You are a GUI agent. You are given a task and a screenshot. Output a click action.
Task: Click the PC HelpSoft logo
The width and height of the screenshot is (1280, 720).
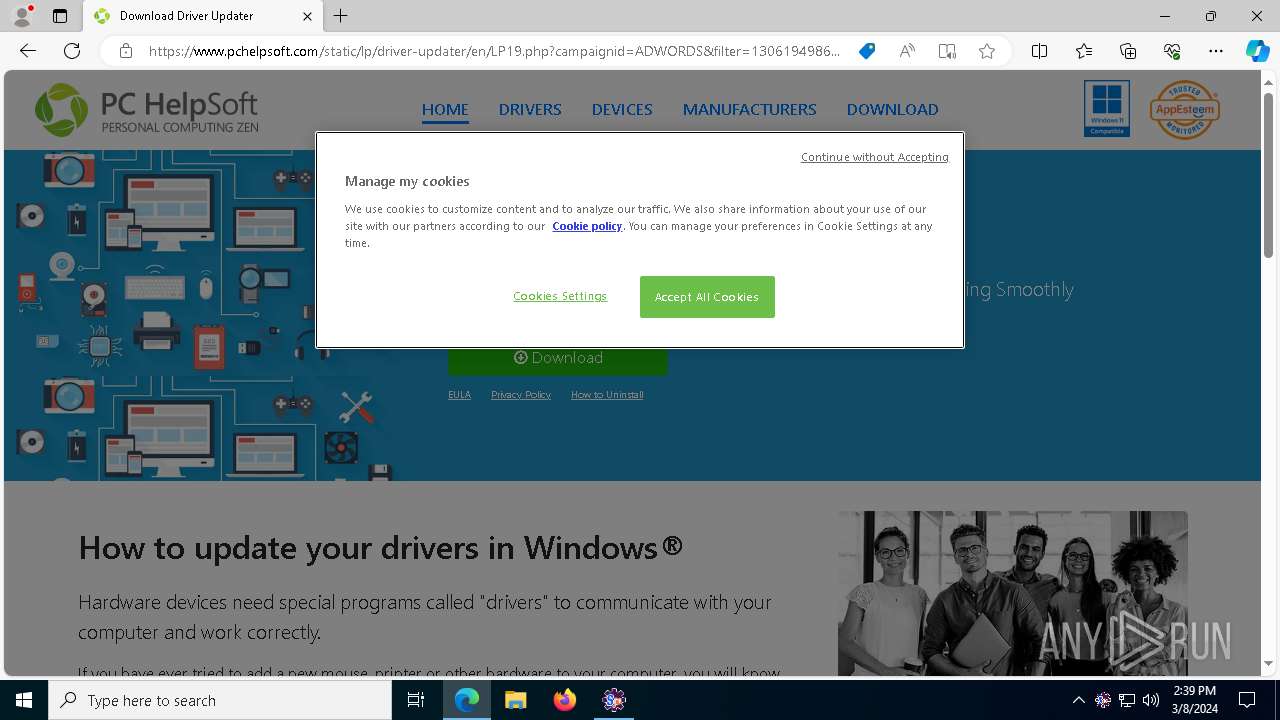click(146, 109)
